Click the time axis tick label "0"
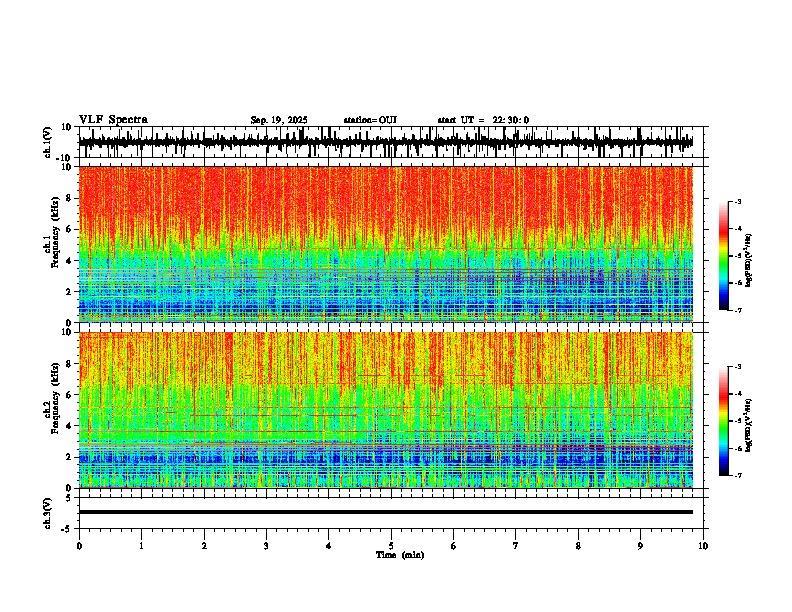The width and height of the screenshot is (792, 612). 79,546
